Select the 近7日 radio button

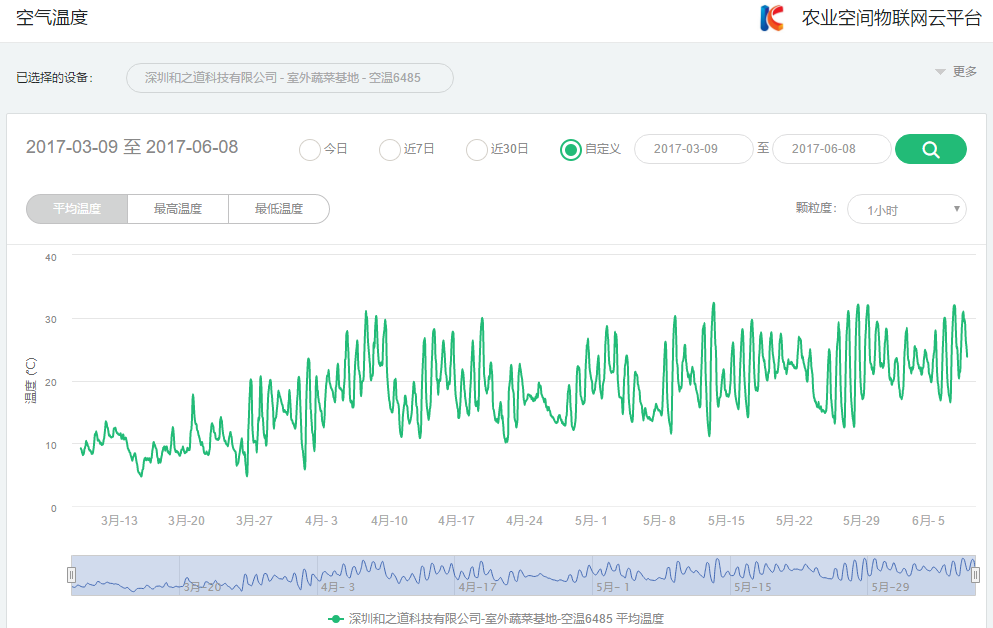click(x=389, y=148)
